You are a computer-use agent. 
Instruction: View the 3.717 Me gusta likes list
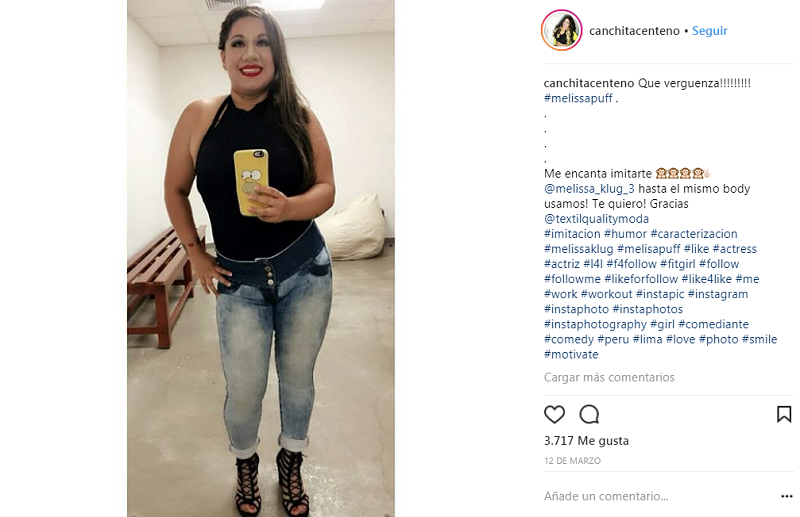coord(586,440)
